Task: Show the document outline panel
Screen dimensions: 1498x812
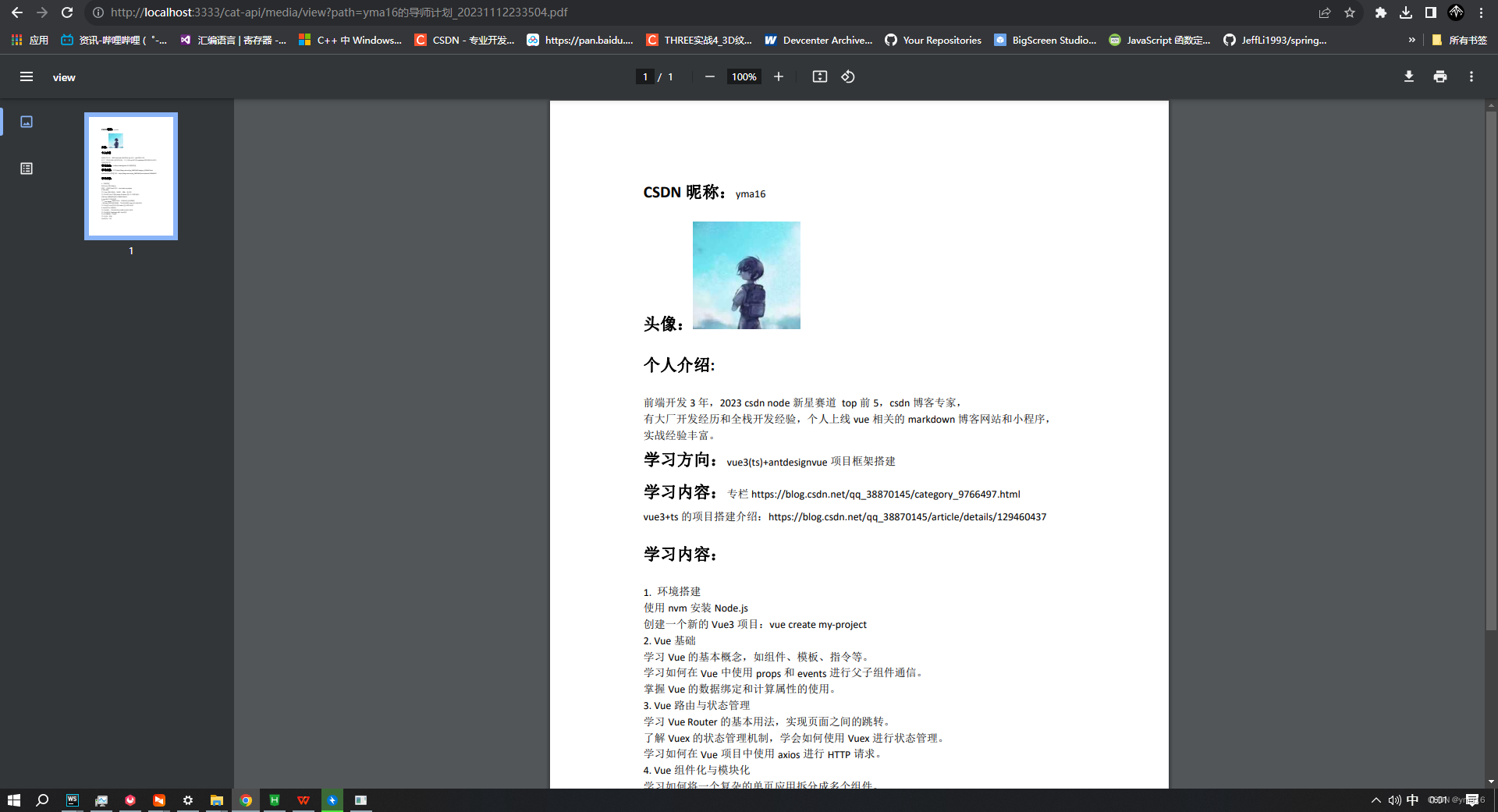Action: click(x=27, y=168)
